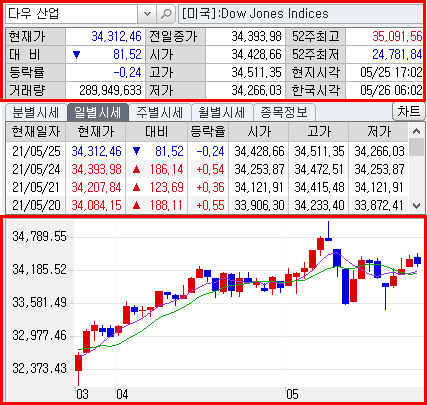Select the 21/05/24 row in daily table
The height and width of the screenshot is (405, 427).
[207, 169]
